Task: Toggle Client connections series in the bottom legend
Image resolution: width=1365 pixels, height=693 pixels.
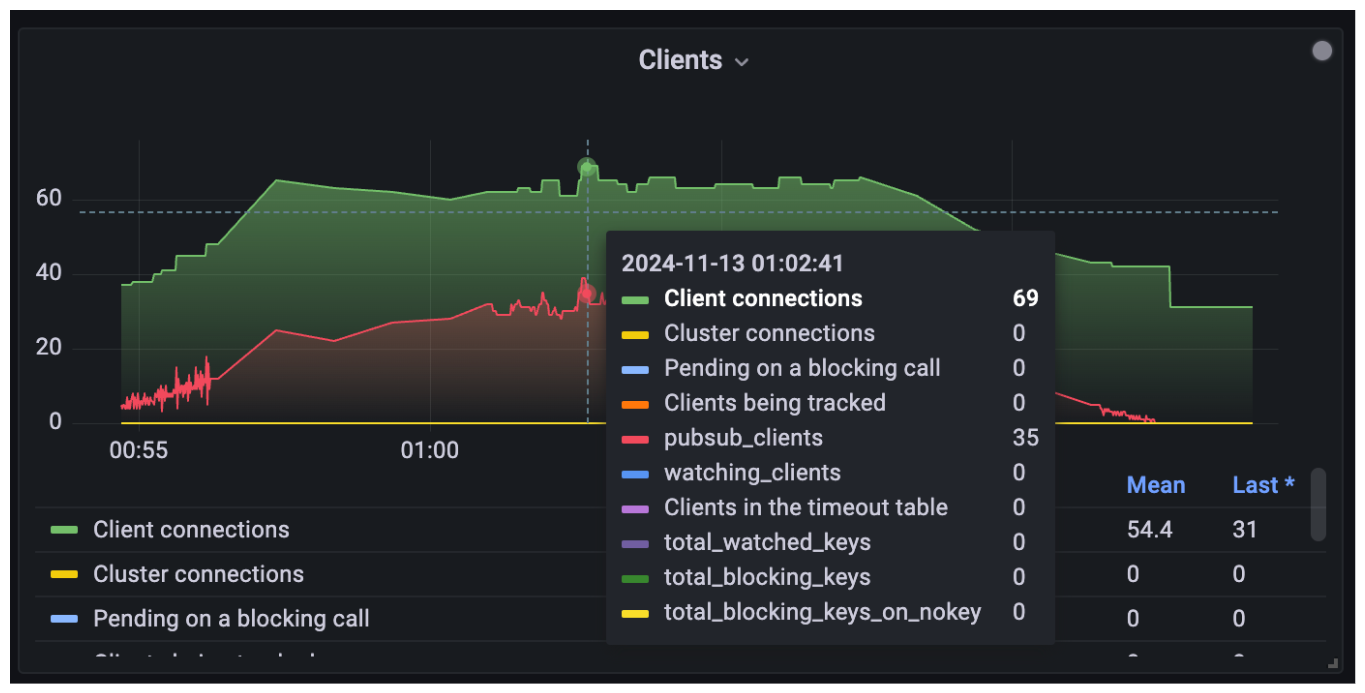Action: pyautogui.click(x=191, y=530)
